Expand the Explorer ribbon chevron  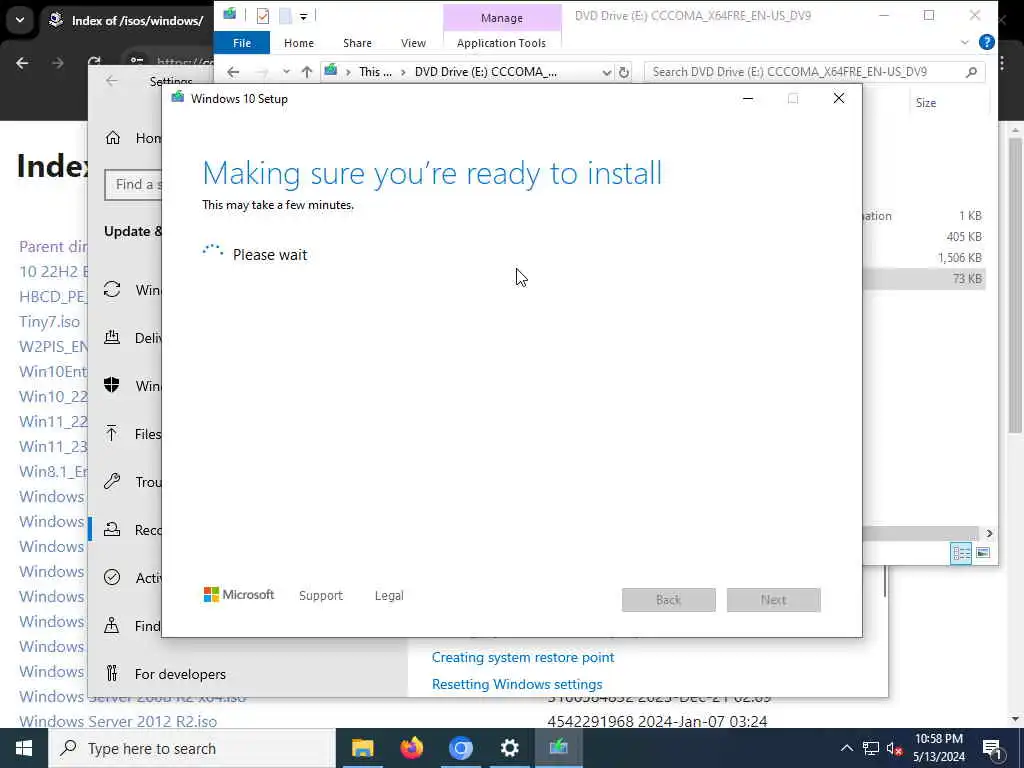tap(965, 42)
